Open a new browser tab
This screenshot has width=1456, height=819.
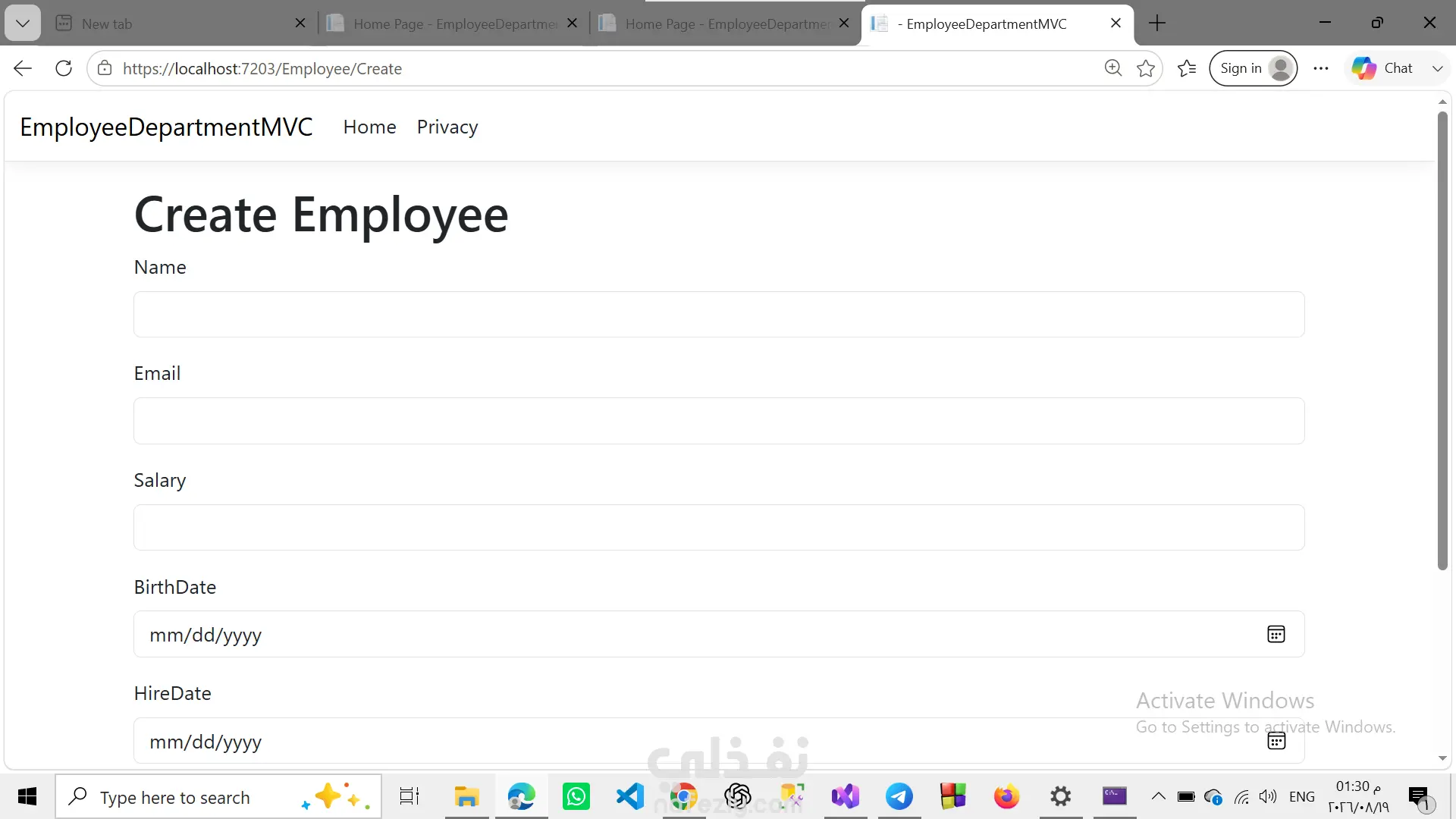(x=1157, y=24)
